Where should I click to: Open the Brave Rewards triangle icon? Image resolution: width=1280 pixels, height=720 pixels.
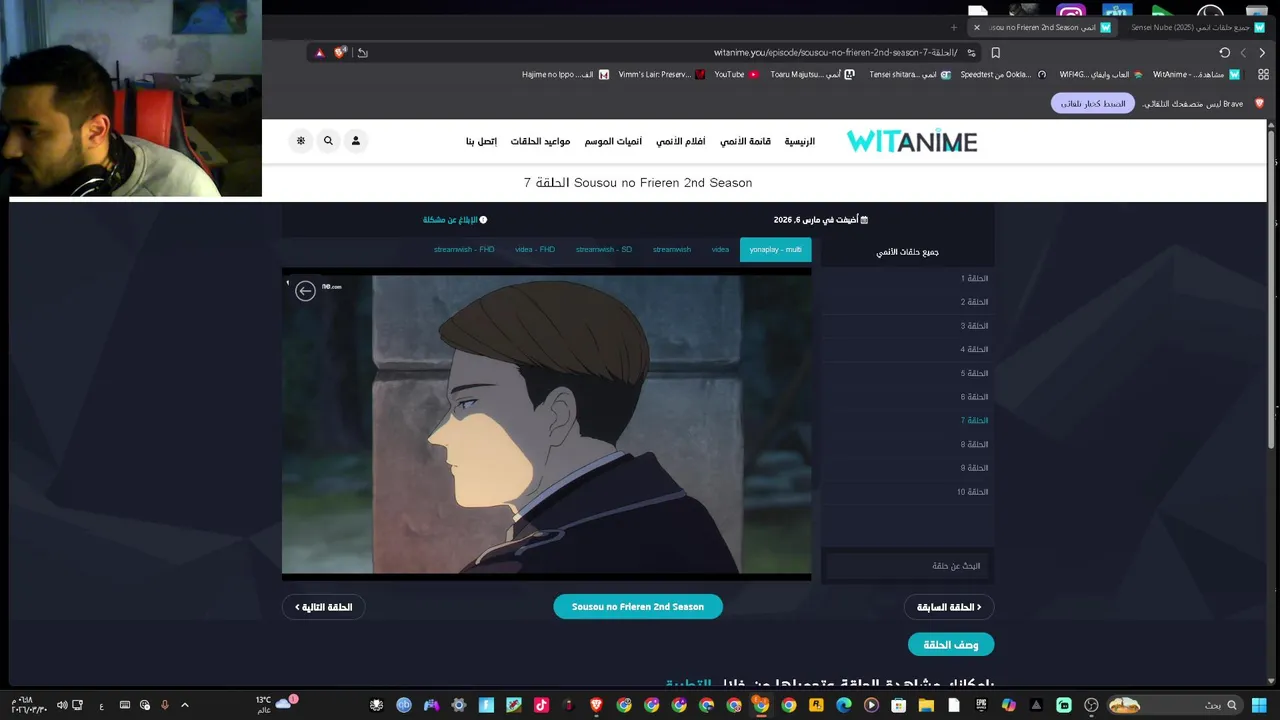coord(319,53)
